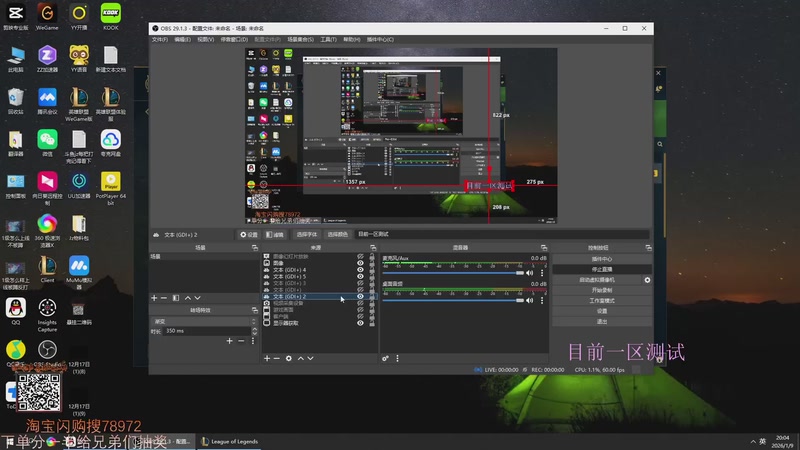Switch to League of Legends in taskbar
The width and height of the screenshot is (800, 450).
tap(230, 442)
